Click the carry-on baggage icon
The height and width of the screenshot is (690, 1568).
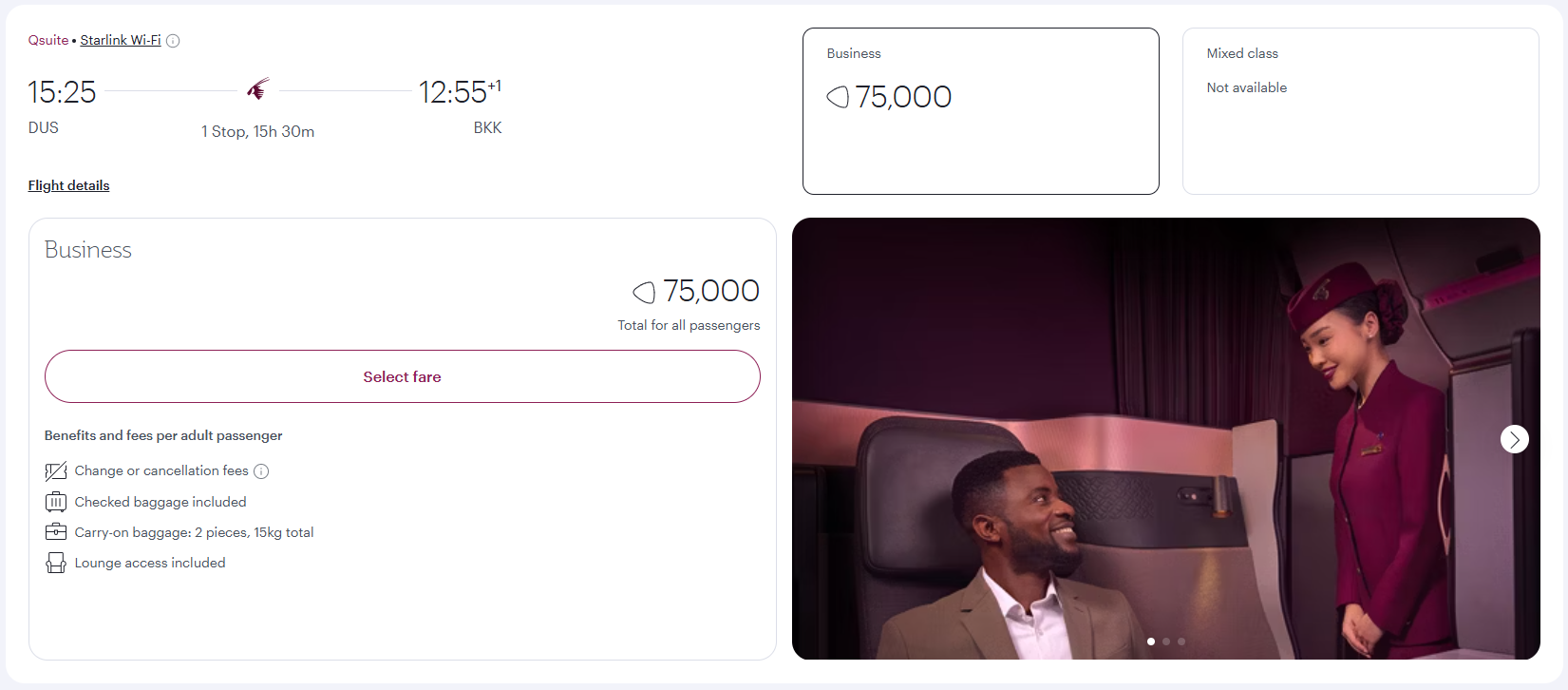(x=56, y=532)
